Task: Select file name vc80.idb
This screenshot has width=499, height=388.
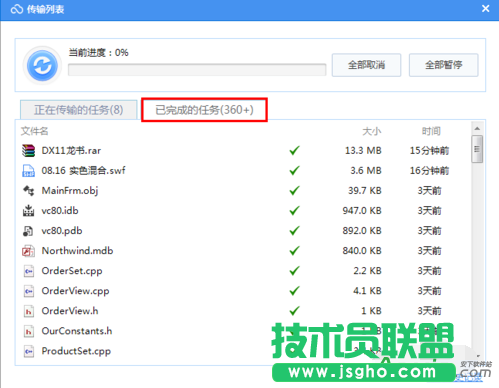Action: pyautogui.click(x=60, y=211)
